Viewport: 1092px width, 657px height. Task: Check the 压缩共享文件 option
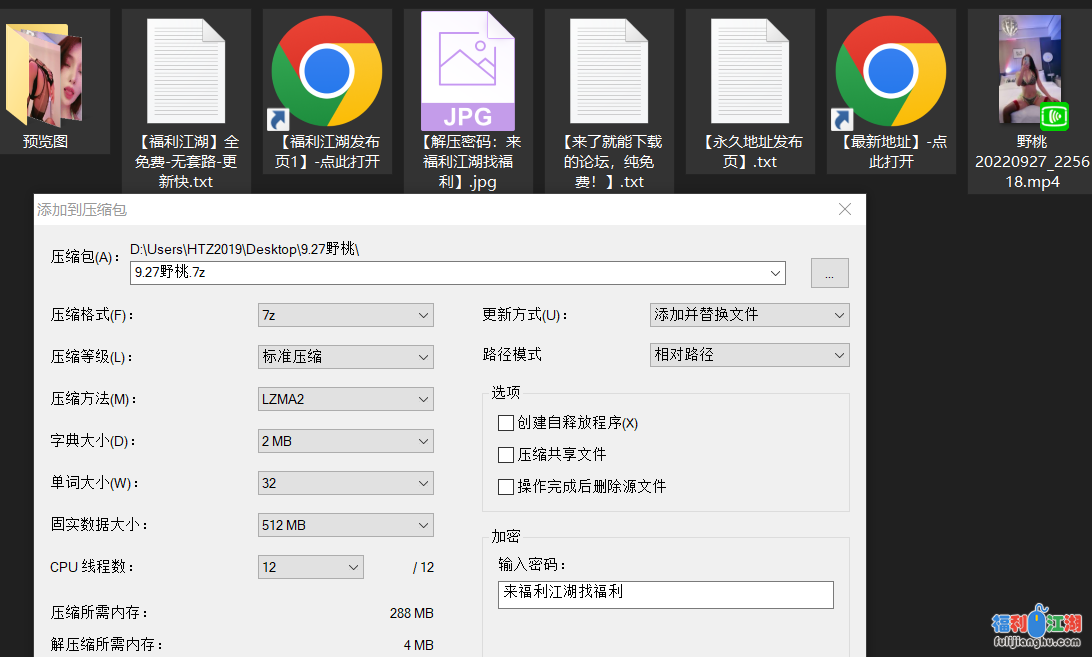[506, 454]
